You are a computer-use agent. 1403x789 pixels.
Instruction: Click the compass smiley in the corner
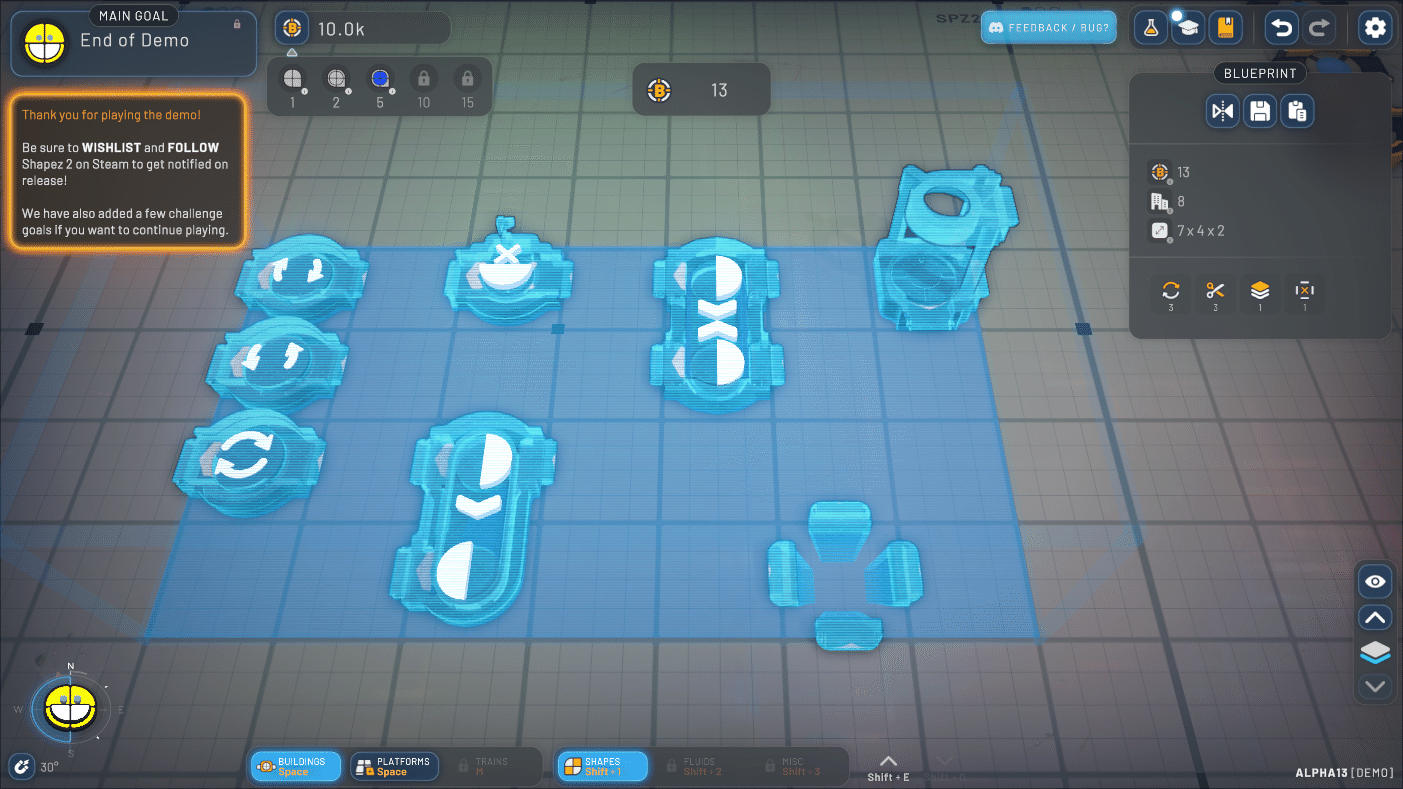(x=70, y=708)
